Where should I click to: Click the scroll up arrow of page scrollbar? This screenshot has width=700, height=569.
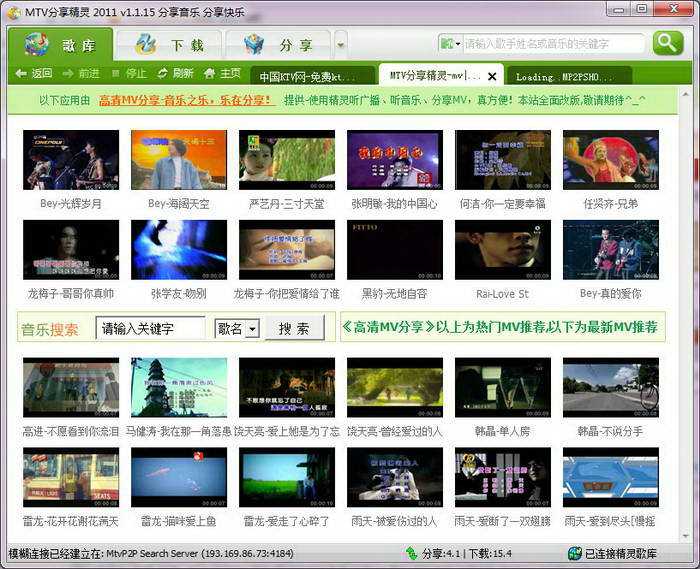coord(686,94)
